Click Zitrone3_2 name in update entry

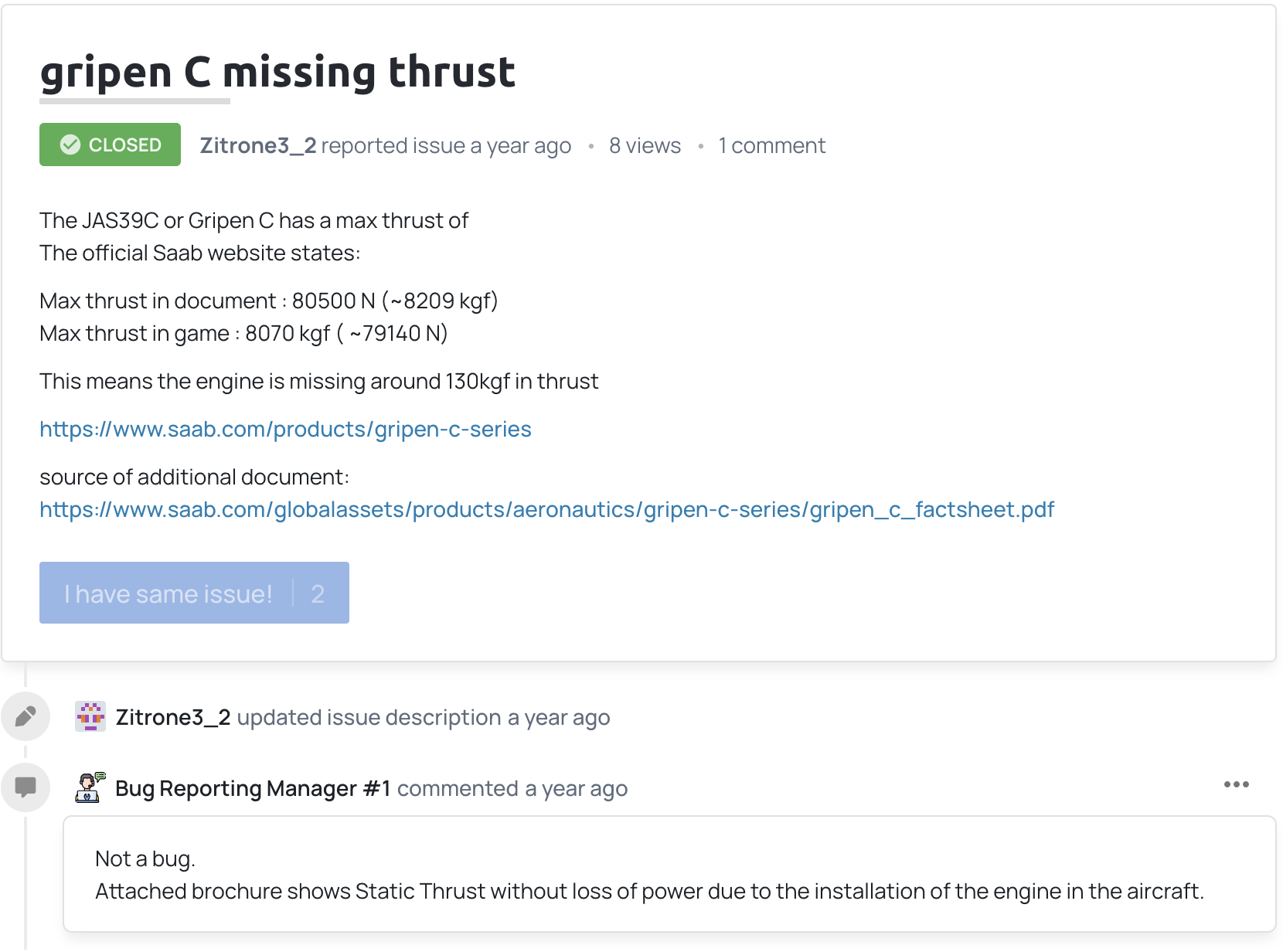173,717
